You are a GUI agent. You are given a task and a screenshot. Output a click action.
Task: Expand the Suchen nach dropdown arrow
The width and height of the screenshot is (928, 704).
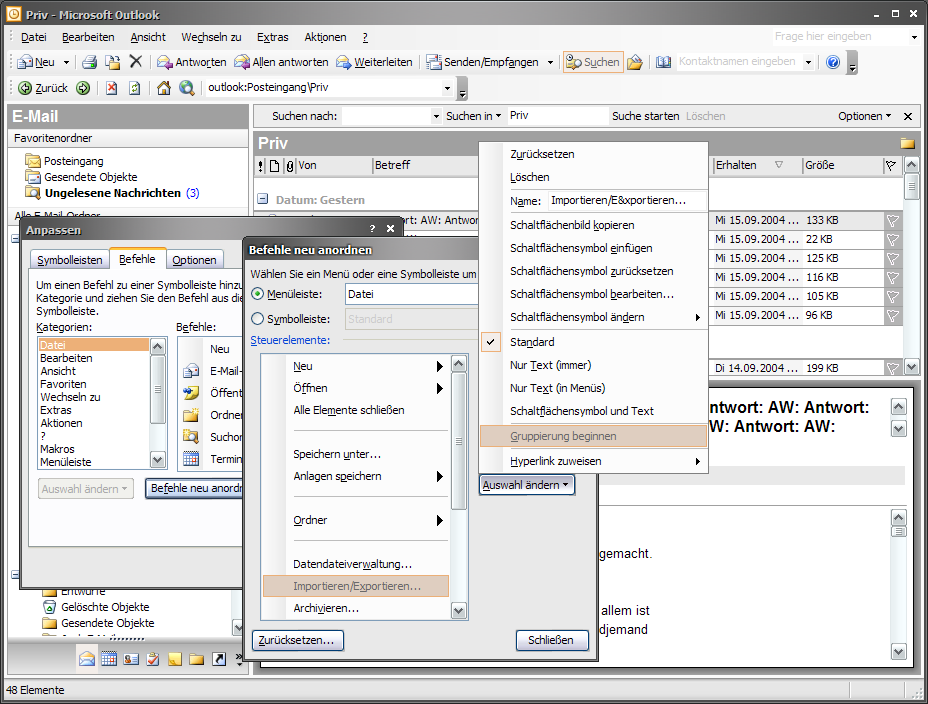click(x=436, y=117)
